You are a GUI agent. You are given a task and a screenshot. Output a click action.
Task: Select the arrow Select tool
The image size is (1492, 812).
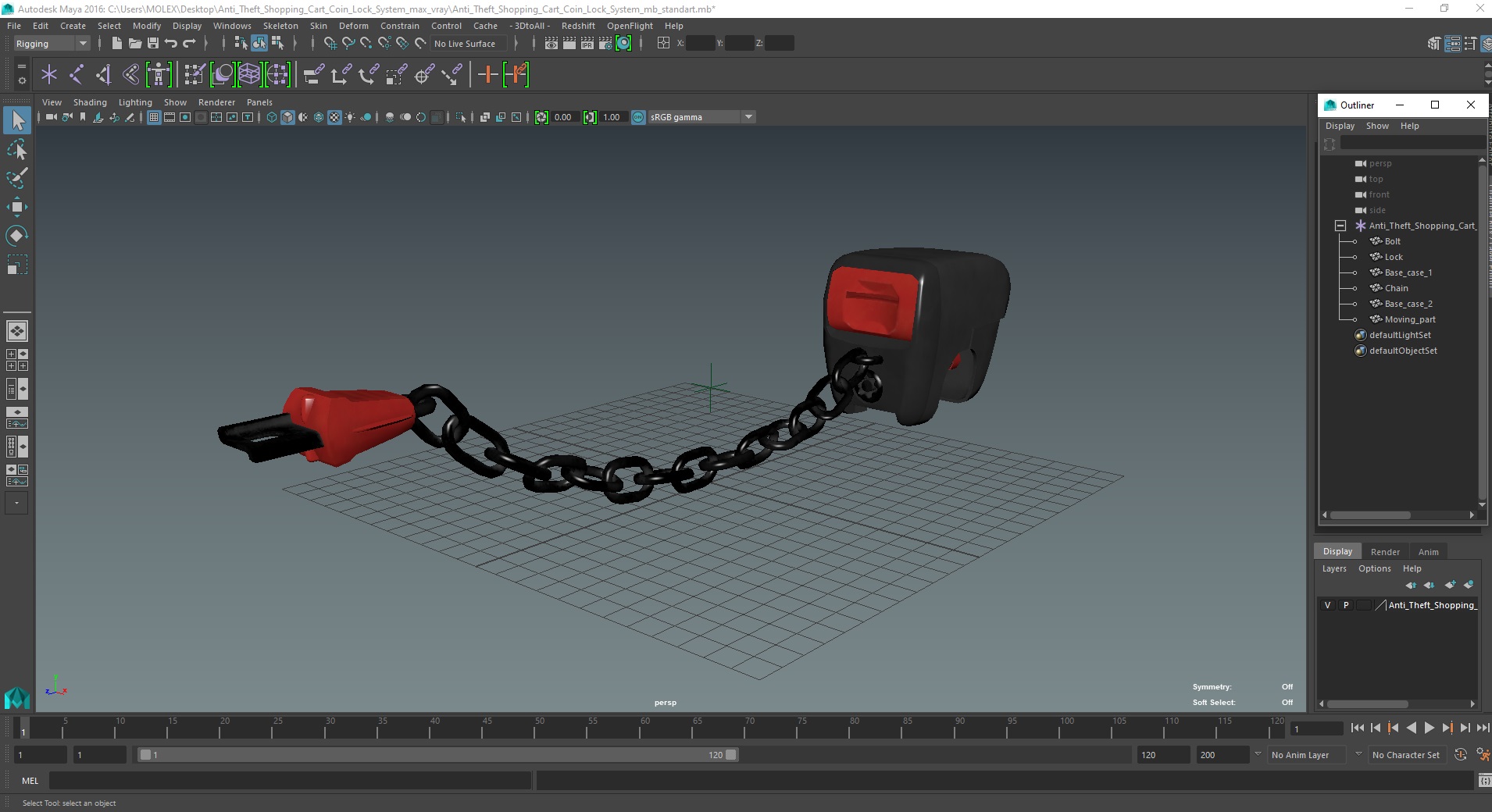click(17, 120)
